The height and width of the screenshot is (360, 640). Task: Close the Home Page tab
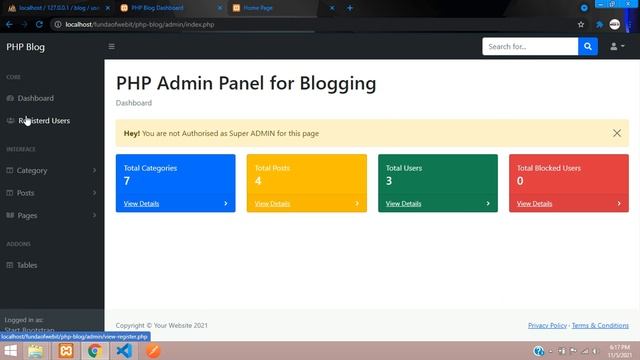click(x=332, y=8)
